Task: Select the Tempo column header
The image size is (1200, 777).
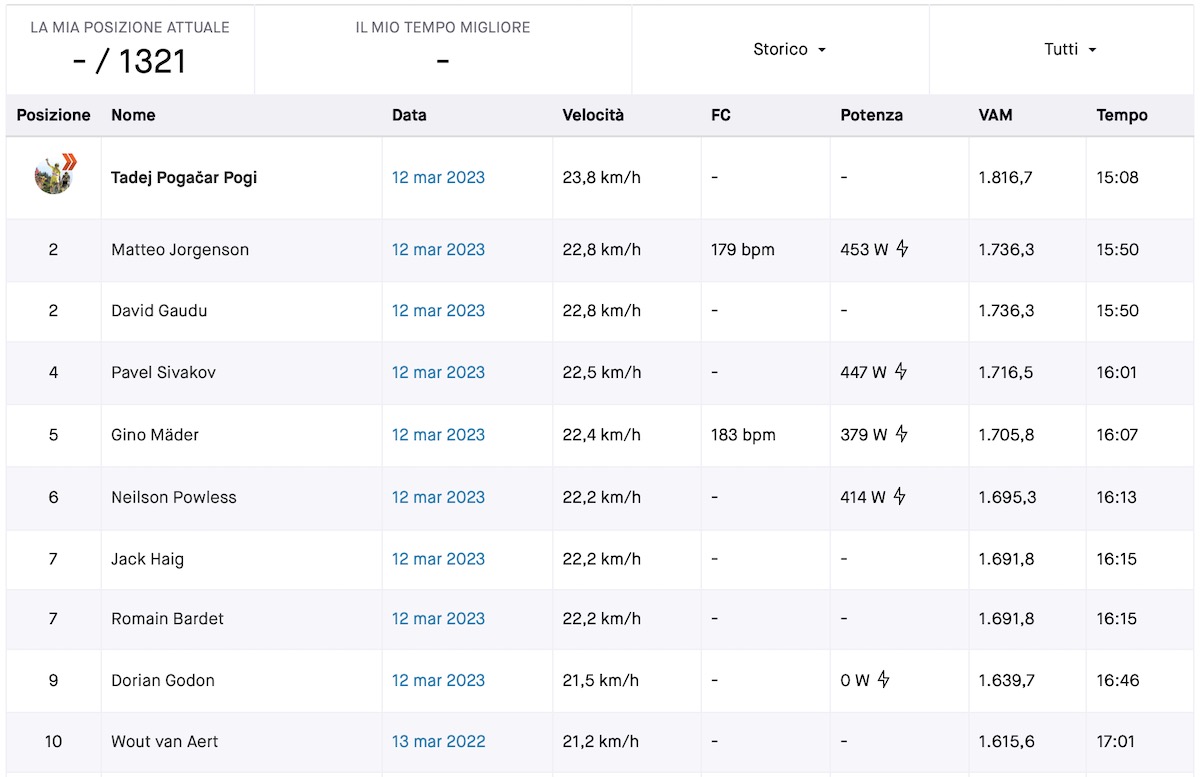Action: pyautogui.click(x=1122, y=115)
